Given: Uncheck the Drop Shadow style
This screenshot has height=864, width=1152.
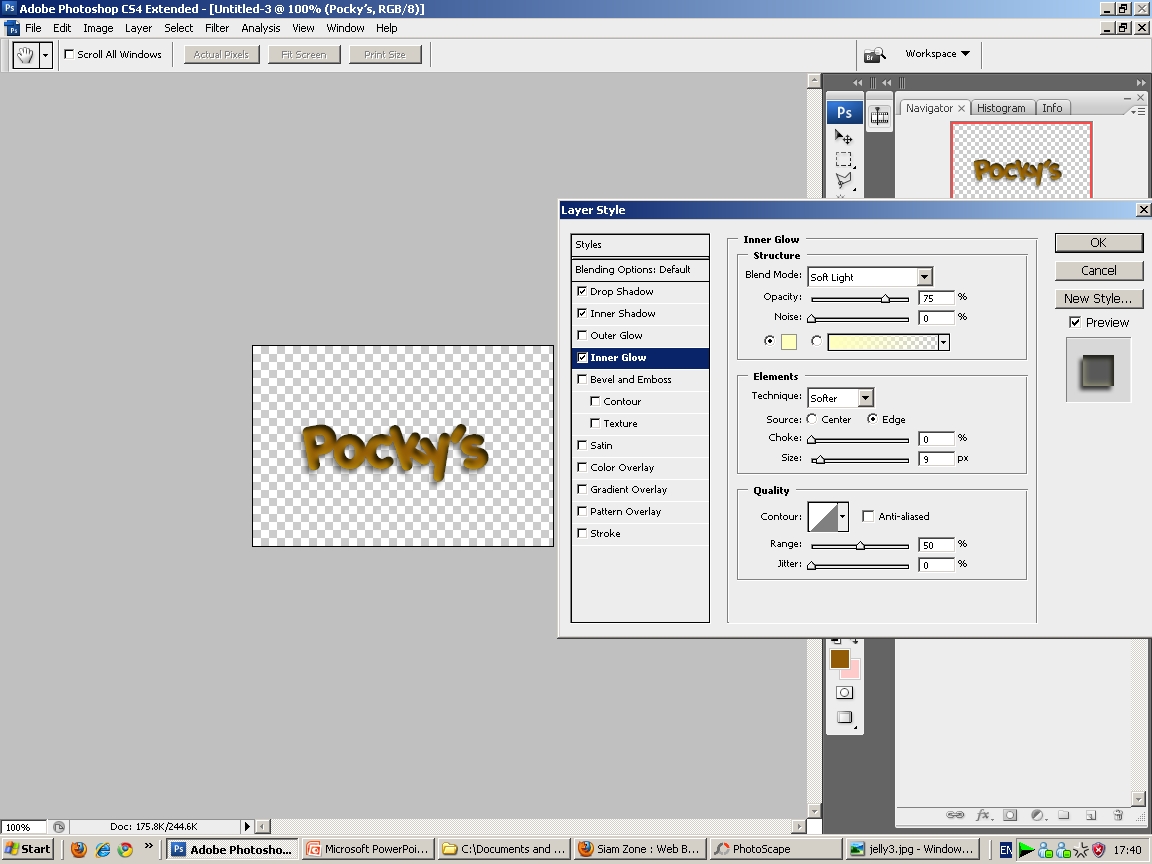Looking at the screenshot, I should click(x=582, y=291).
